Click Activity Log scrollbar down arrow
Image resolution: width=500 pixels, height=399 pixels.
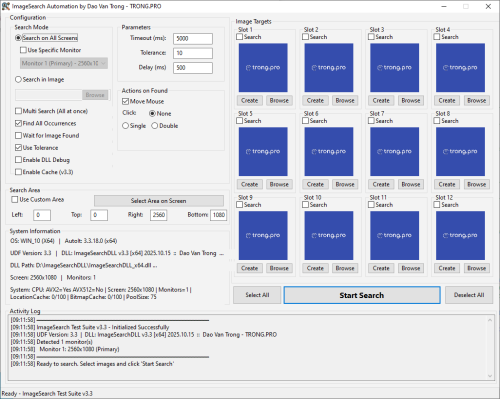point(490,376)
